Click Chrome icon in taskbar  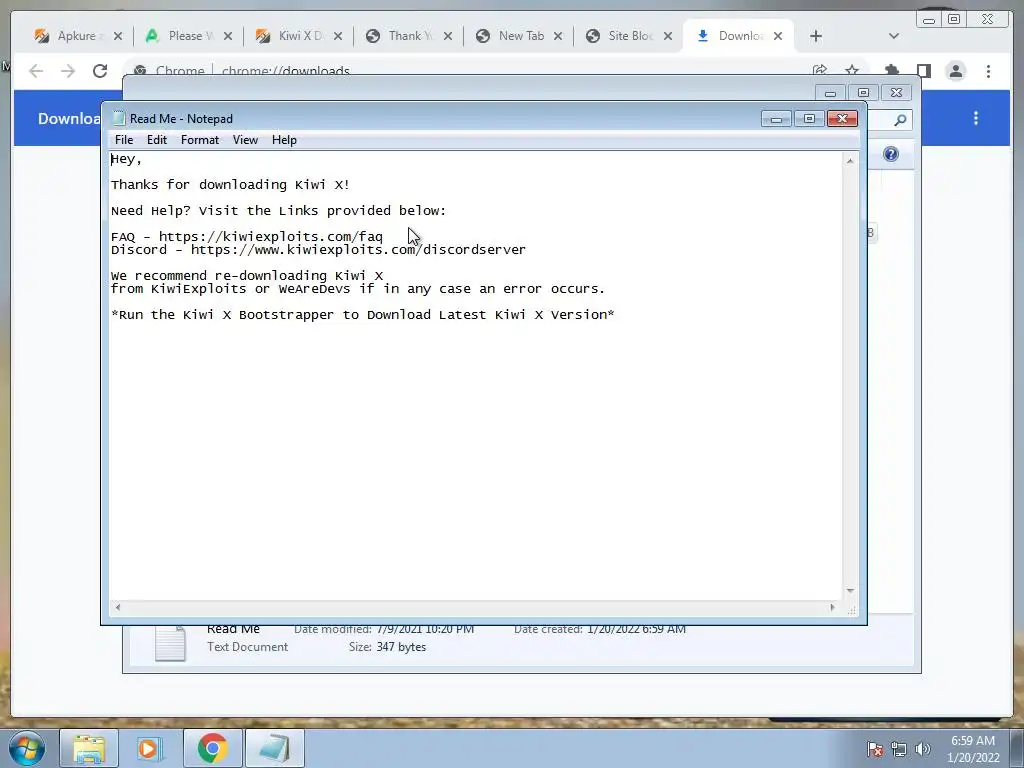pyautogui.click(x=212, y=748)
